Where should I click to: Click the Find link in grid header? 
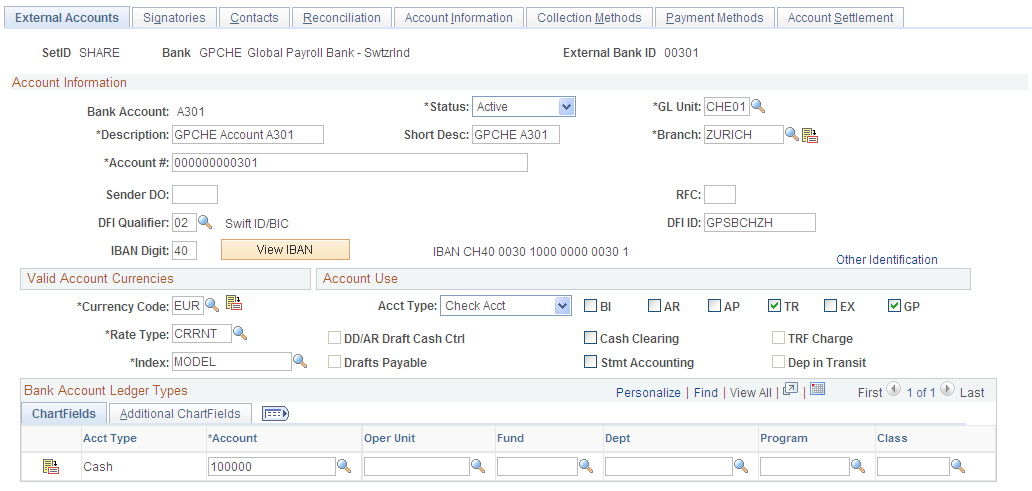tap(706, 392)
